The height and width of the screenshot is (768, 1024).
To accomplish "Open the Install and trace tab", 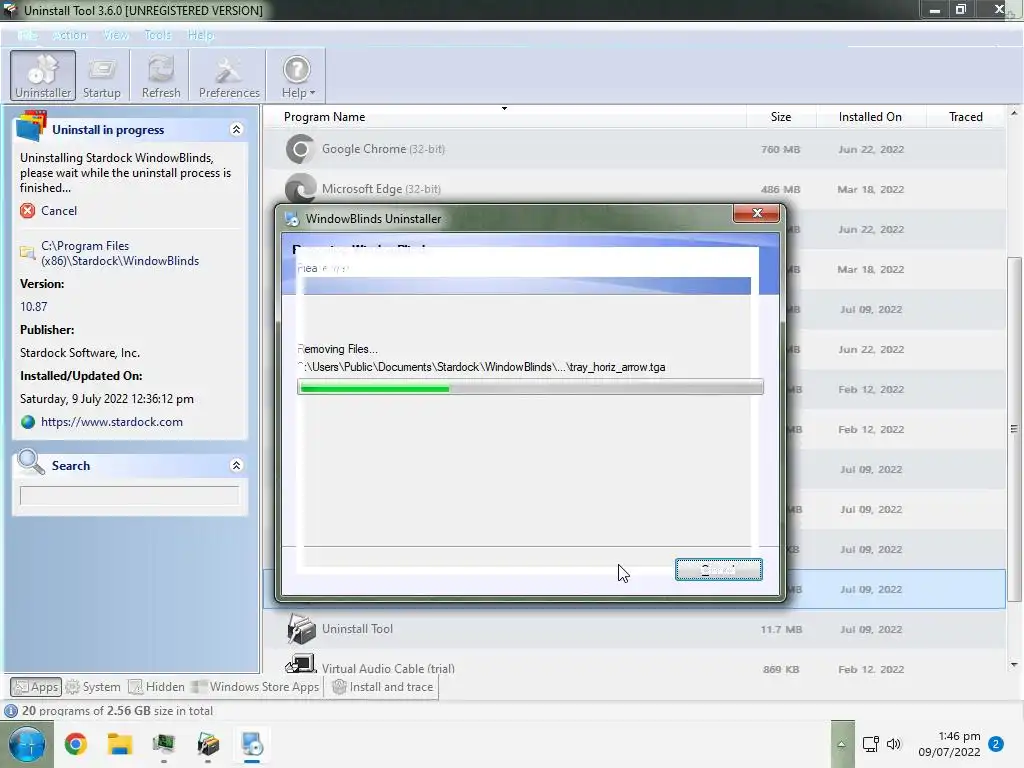I will point(383,687).
